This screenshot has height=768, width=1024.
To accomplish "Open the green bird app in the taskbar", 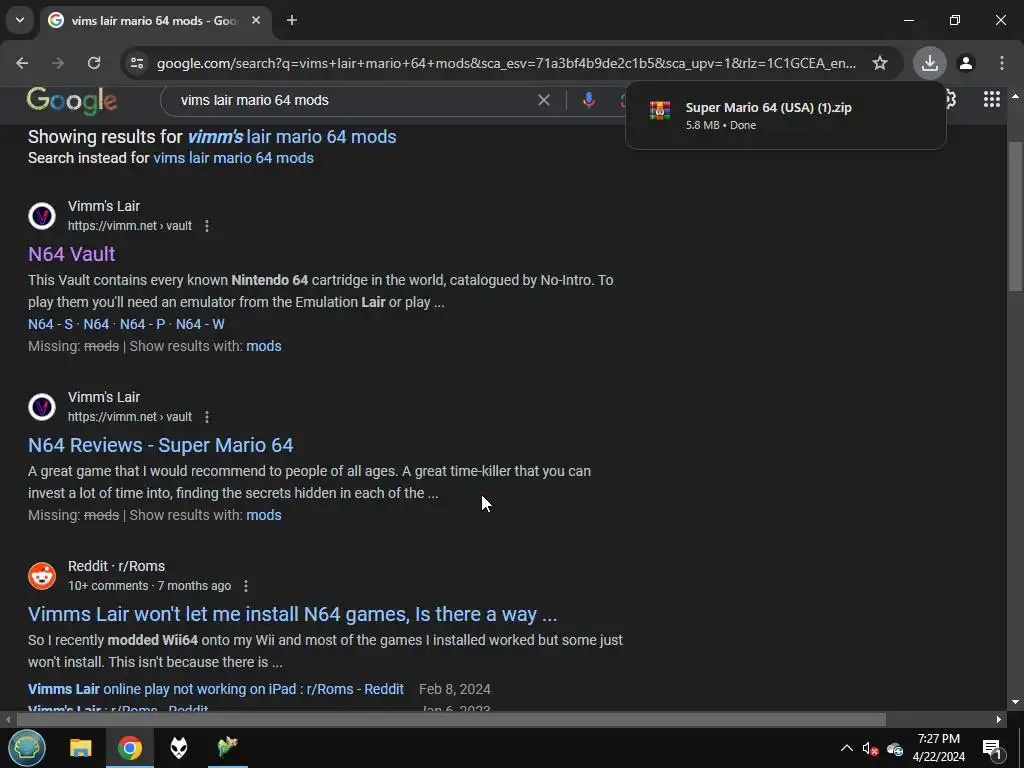I will coord(227,748).
